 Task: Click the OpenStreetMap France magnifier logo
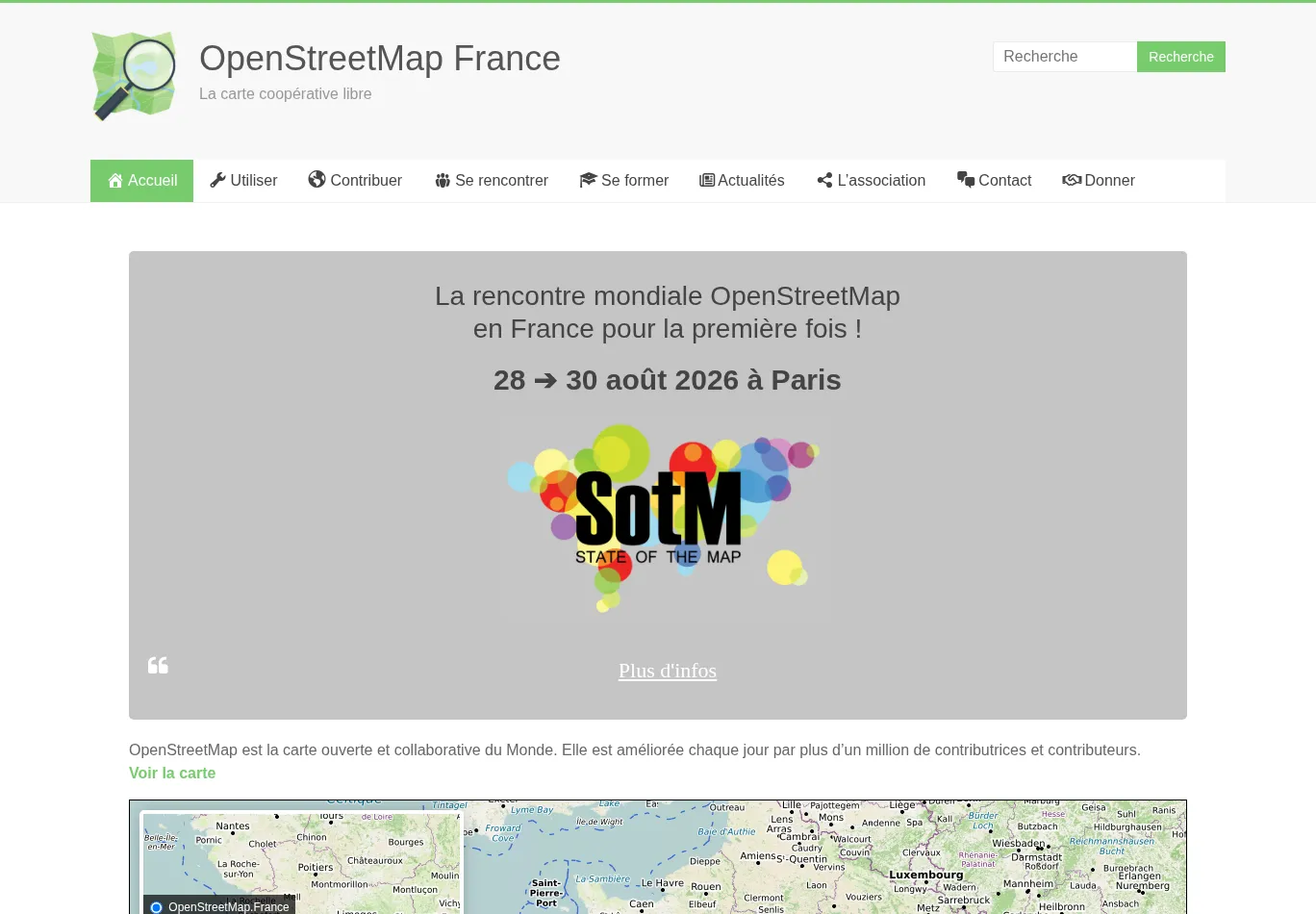click(135, 76)
